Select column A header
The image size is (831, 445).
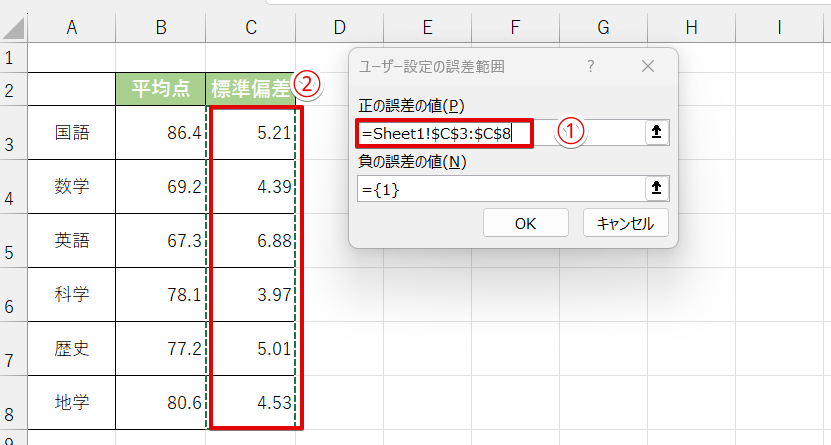tap(71, 29)
